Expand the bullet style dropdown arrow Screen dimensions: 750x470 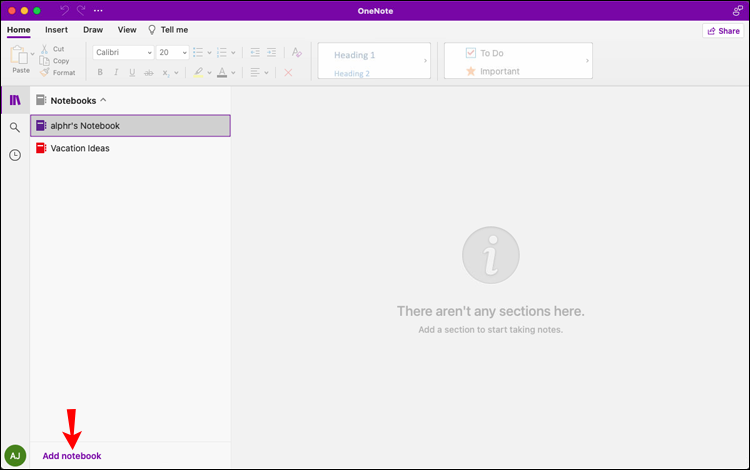pos(210,53)
